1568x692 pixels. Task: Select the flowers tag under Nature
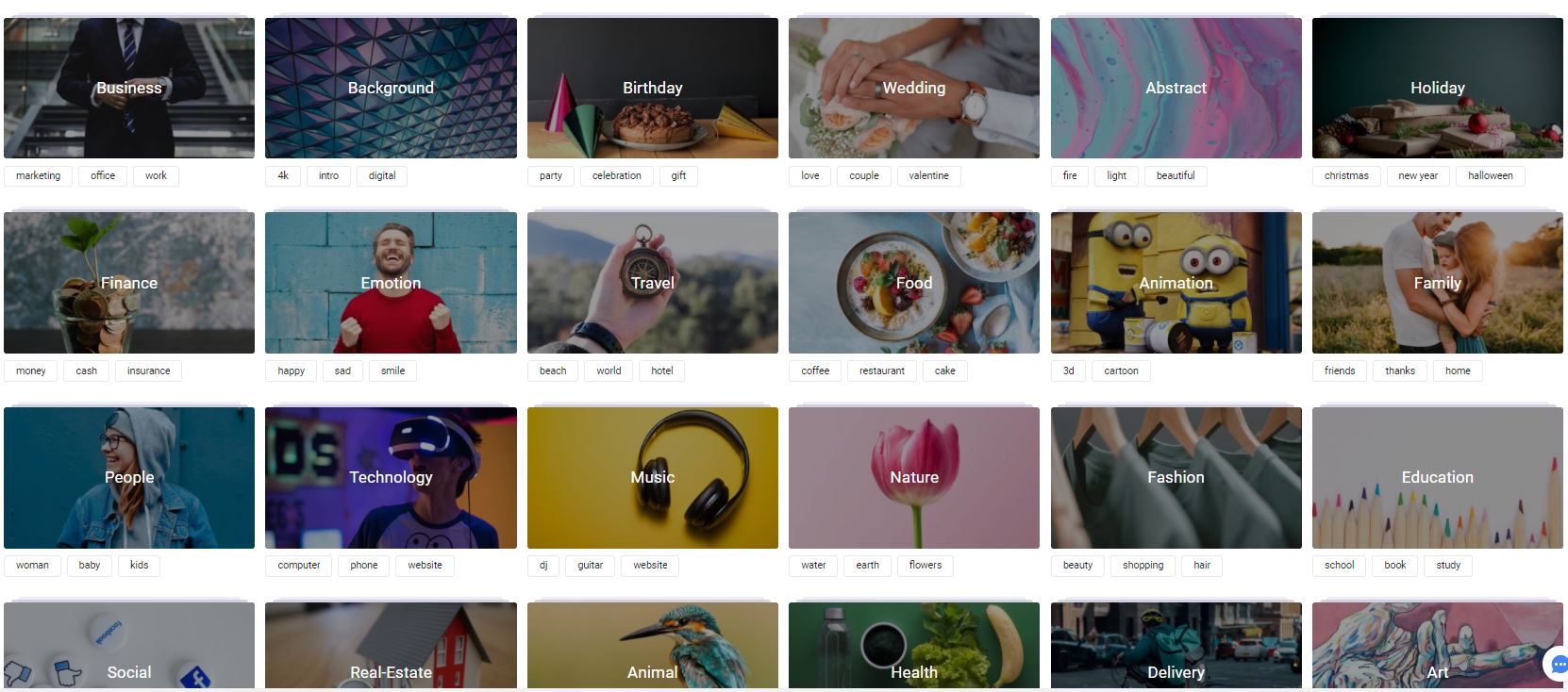[925, 566]
